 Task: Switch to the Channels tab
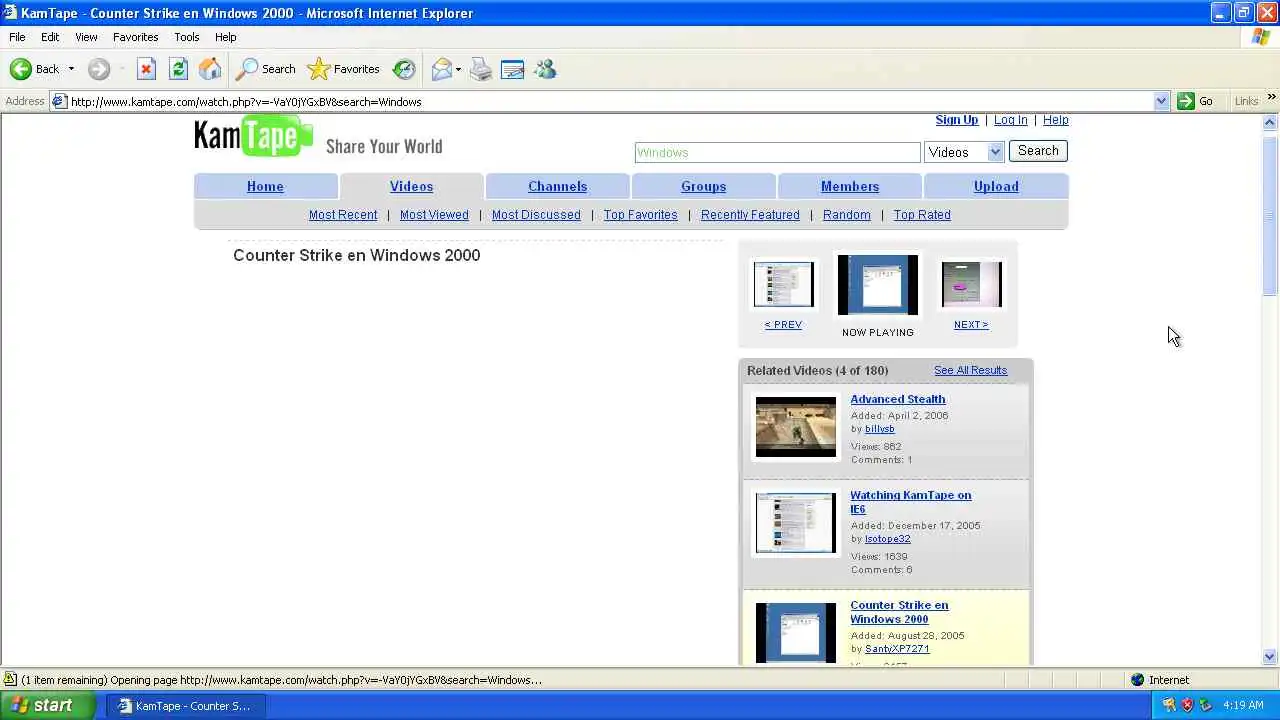point(557,186)
